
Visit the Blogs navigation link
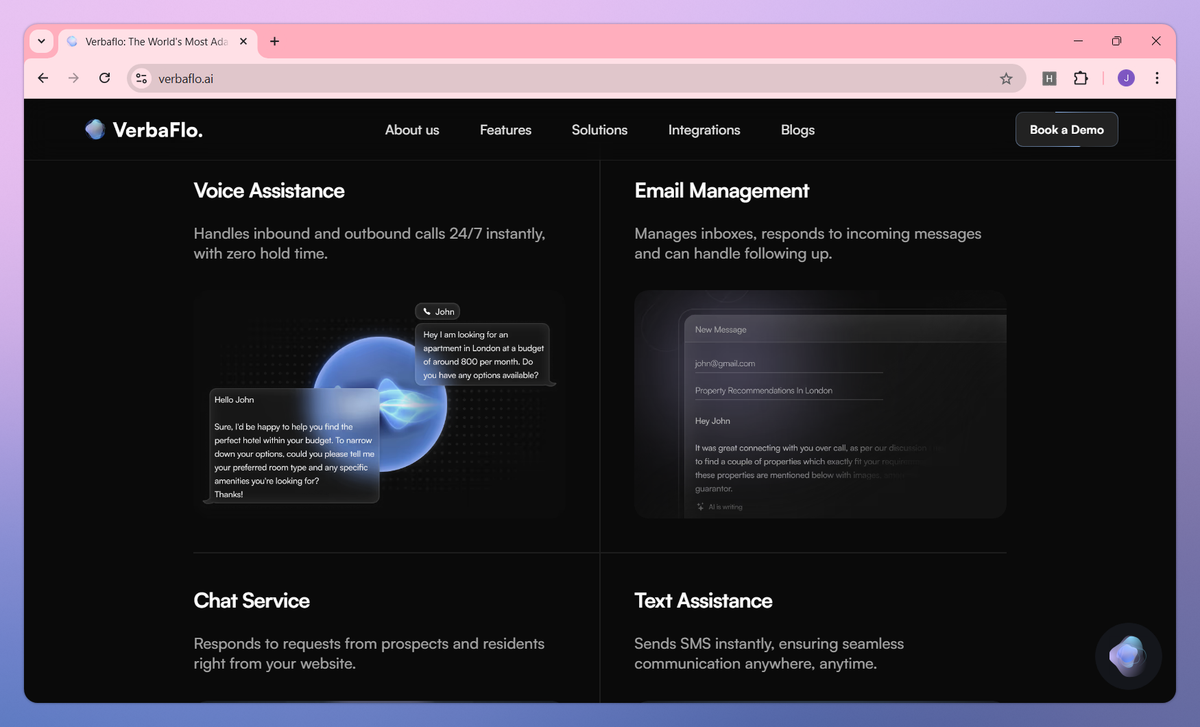click(797, 130)
